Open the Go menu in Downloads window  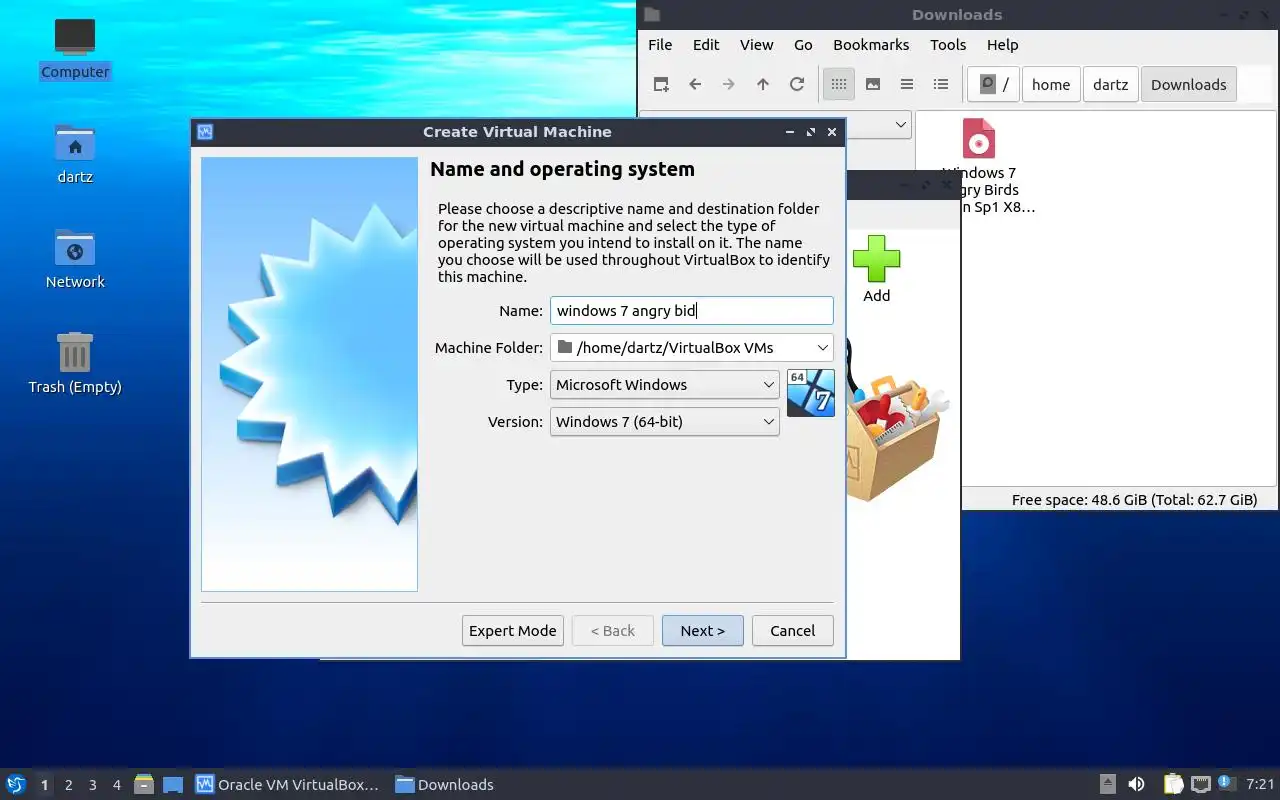[803, 44]
